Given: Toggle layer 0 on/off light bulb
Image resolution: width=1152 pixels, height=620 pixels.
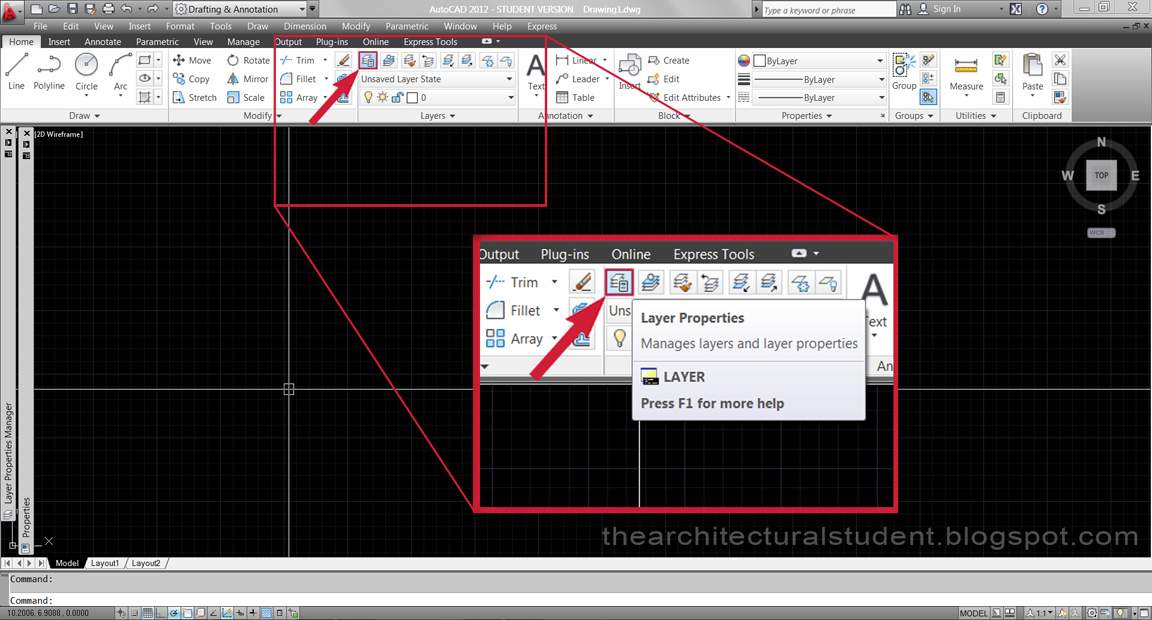Looking at the screenshot, I should [x=368, y=97].
